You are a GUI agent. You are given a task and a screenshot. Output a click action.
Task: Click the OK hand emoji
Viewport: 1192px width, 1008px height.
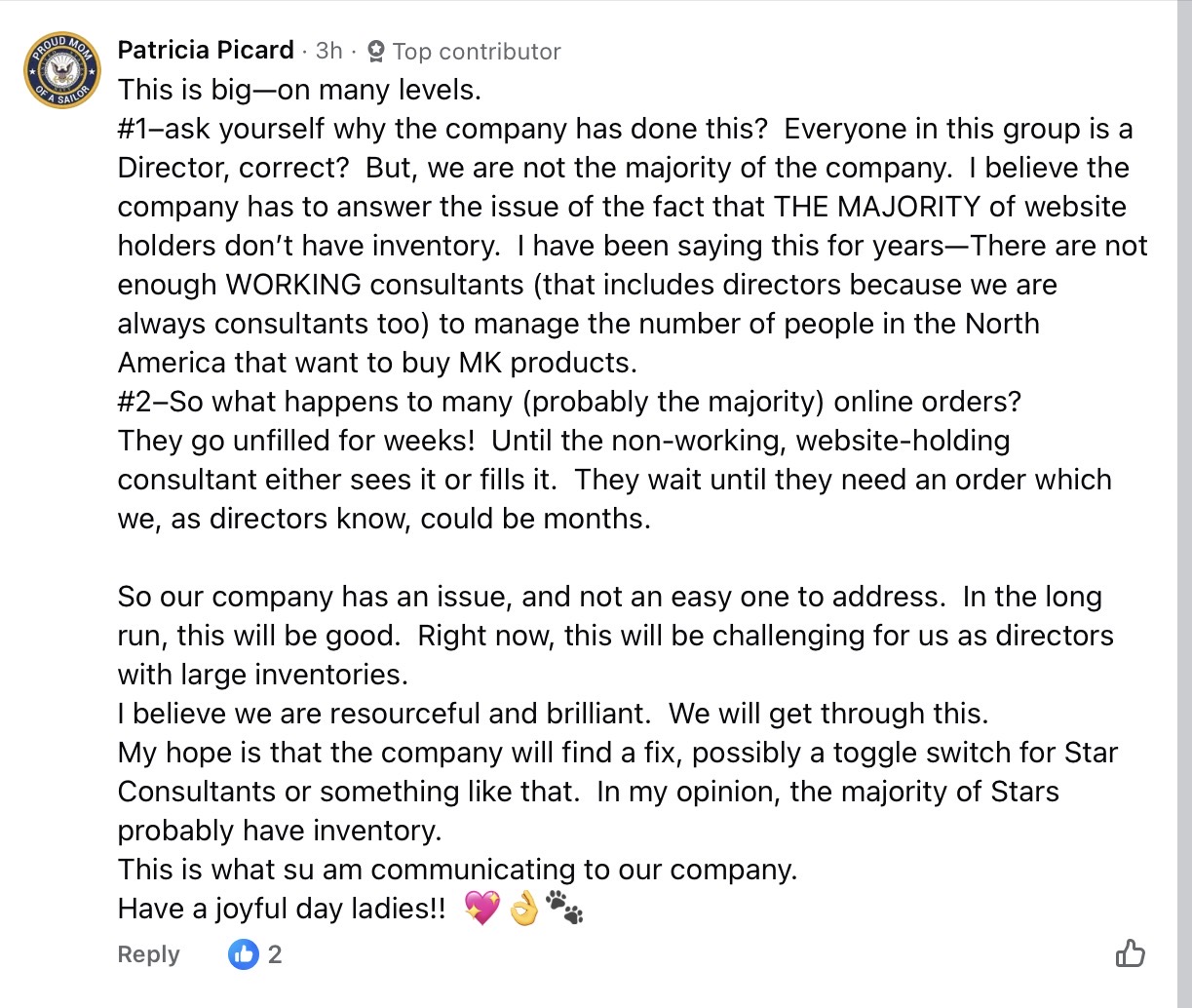coord(523,909)
